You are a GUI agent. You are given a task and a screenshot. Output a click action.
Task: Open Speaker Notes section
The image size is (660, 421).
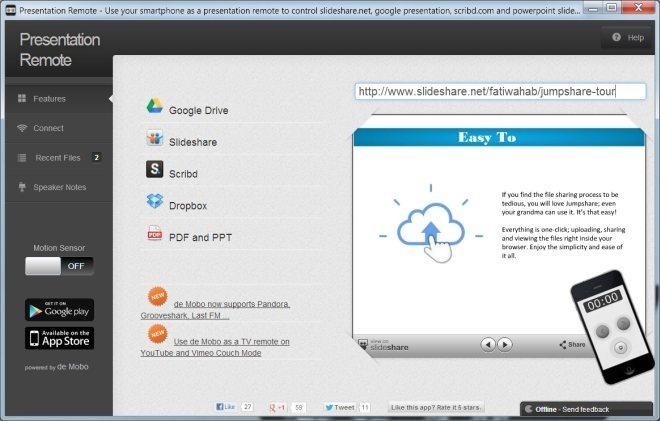coord(60,187)
